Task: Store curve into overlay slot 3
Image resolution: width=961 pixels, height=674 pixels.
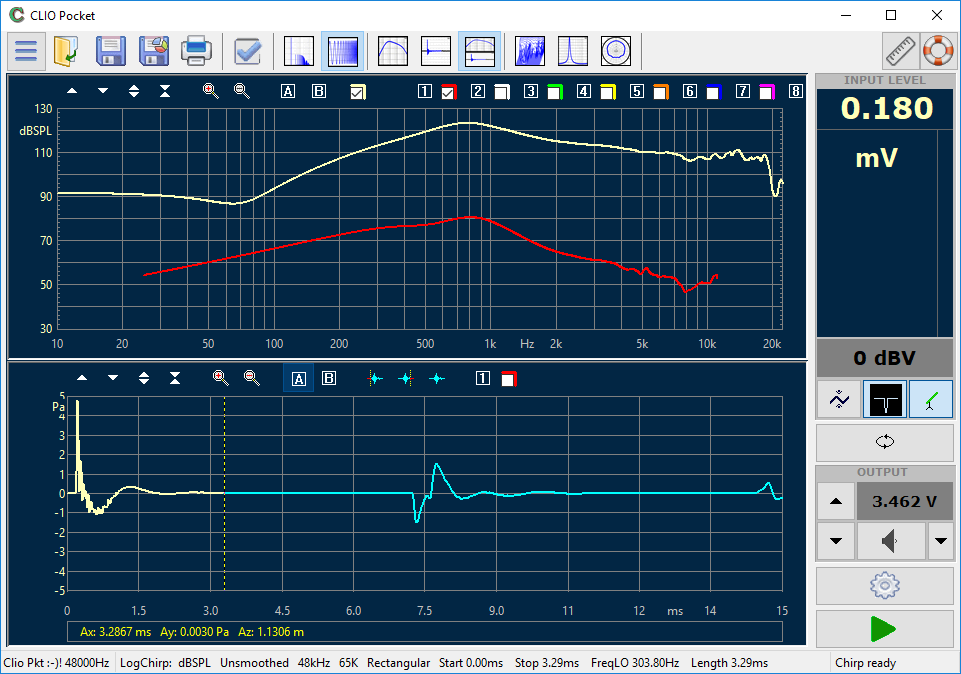Action: (531, 91)
